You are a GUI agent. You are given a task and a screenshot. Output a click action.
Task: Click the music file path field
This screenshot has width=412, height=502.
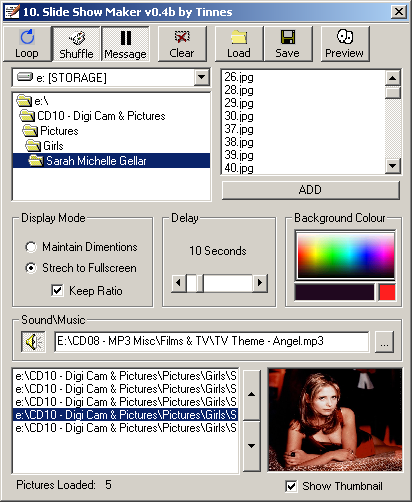[x=212, y=341]
